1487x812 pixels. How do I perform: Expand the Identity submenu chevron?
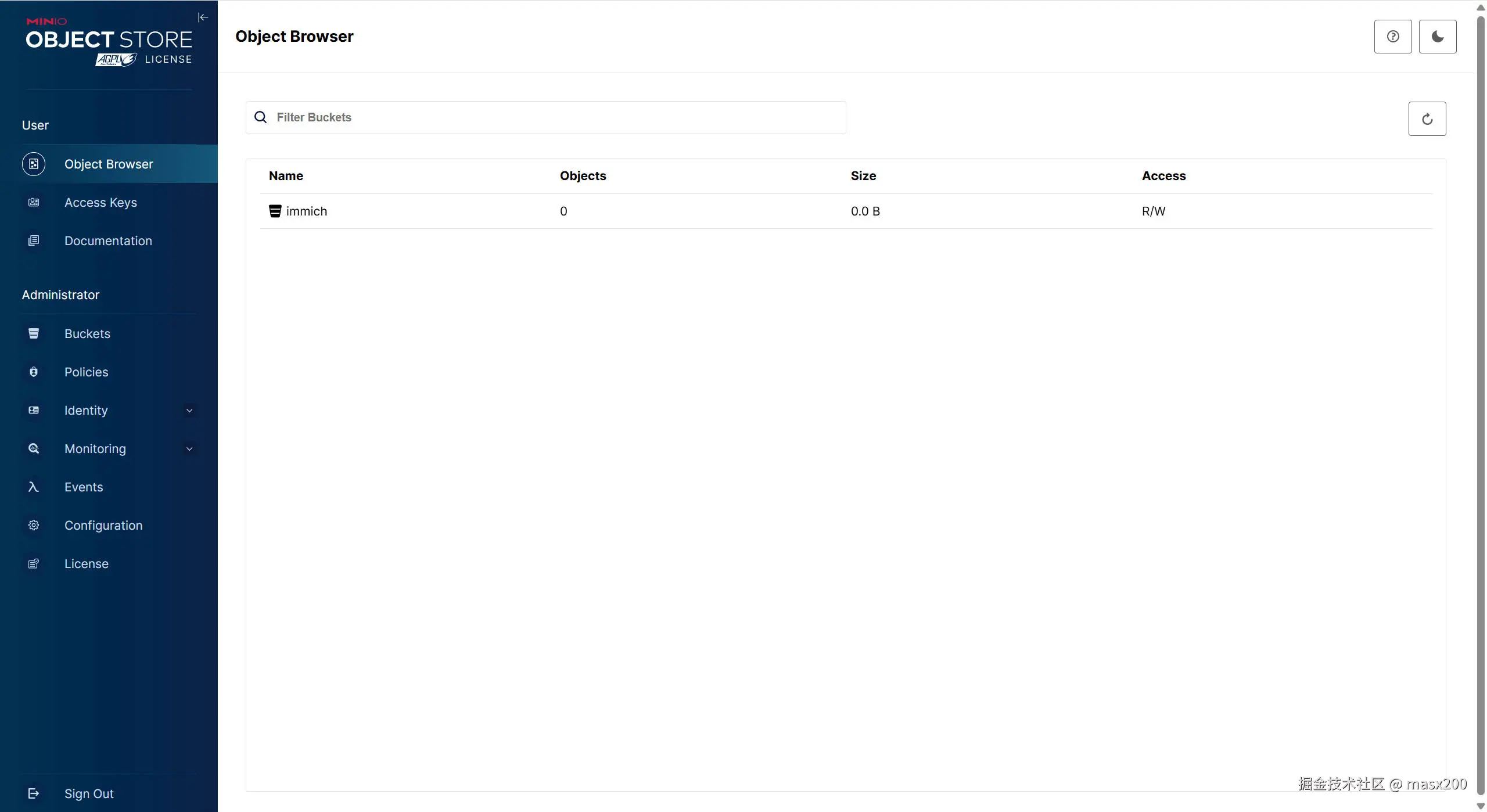tap(189, 411)
